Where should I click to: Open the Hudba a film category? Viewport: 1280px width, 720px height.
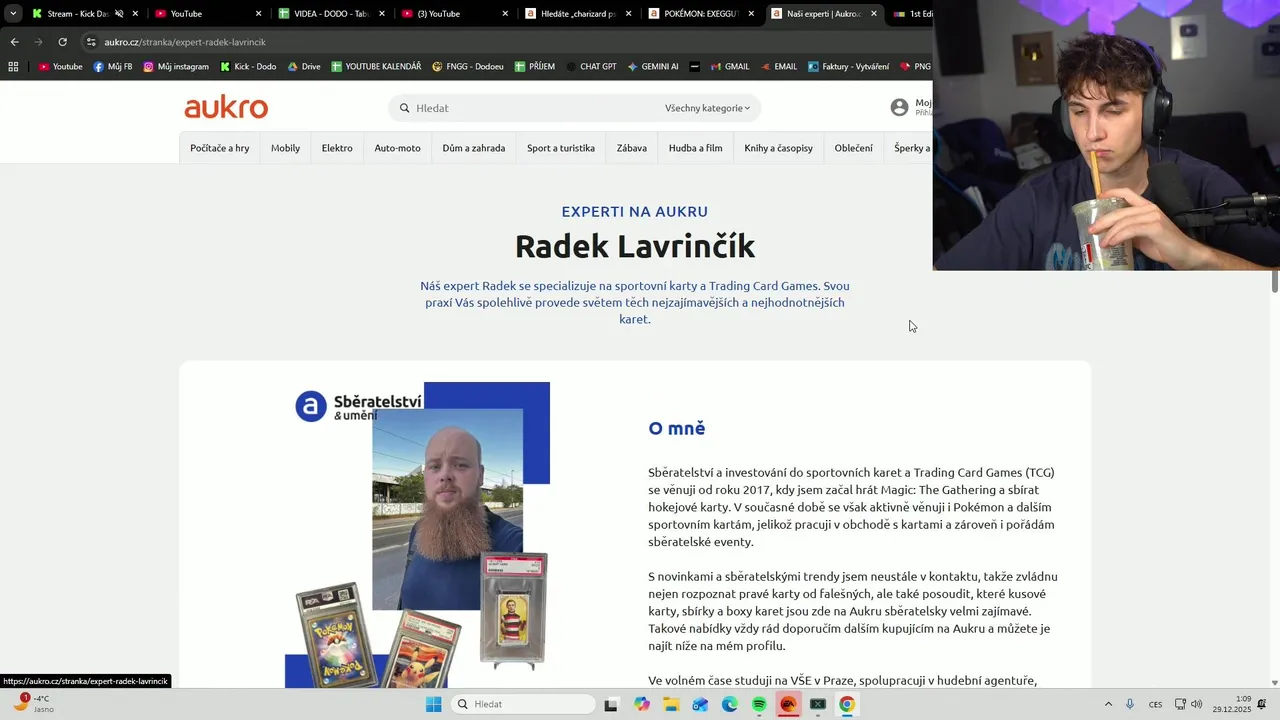695,148
